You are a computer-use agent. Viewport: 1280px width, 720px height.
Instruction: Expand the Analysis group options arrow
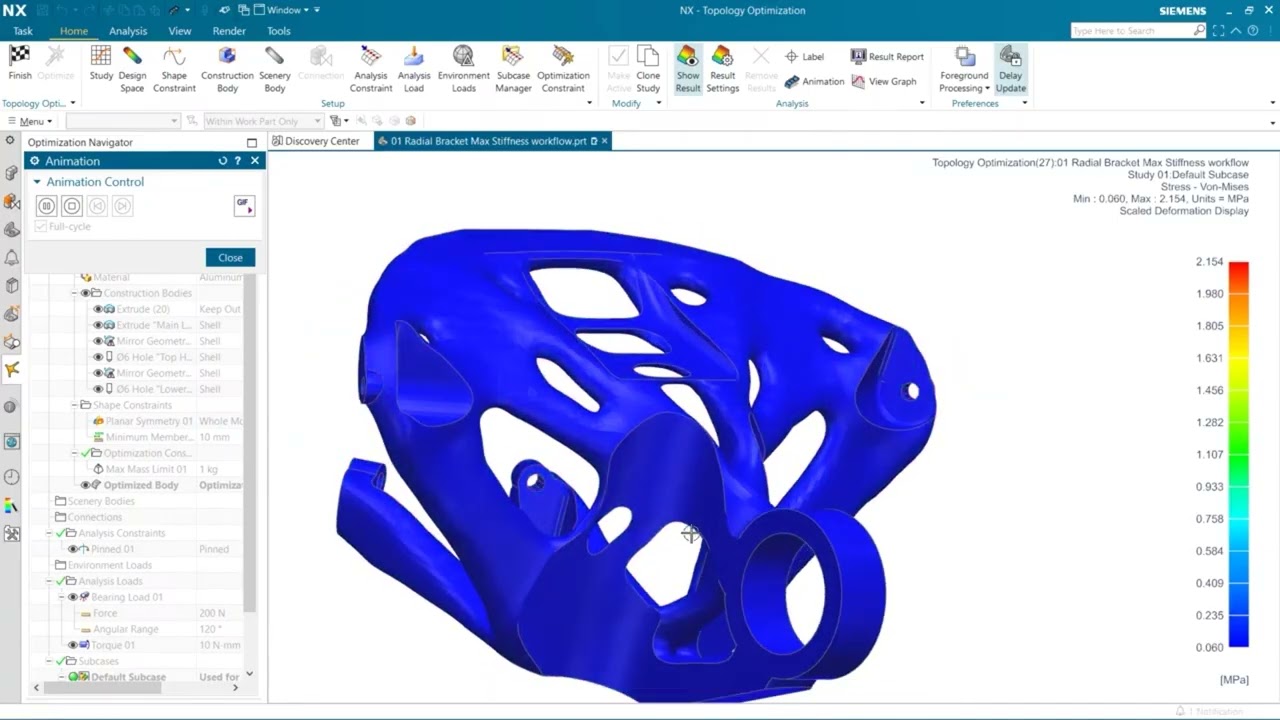coord(922,103)
